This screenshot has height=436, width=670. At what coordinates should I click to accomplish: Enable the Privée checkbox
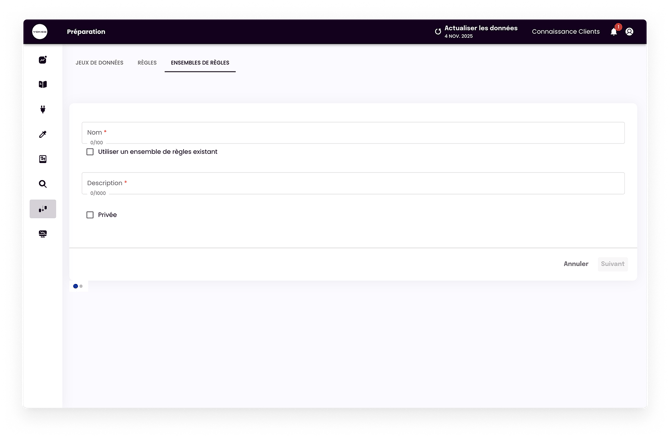pyautogui.click(x=90, y=215)
